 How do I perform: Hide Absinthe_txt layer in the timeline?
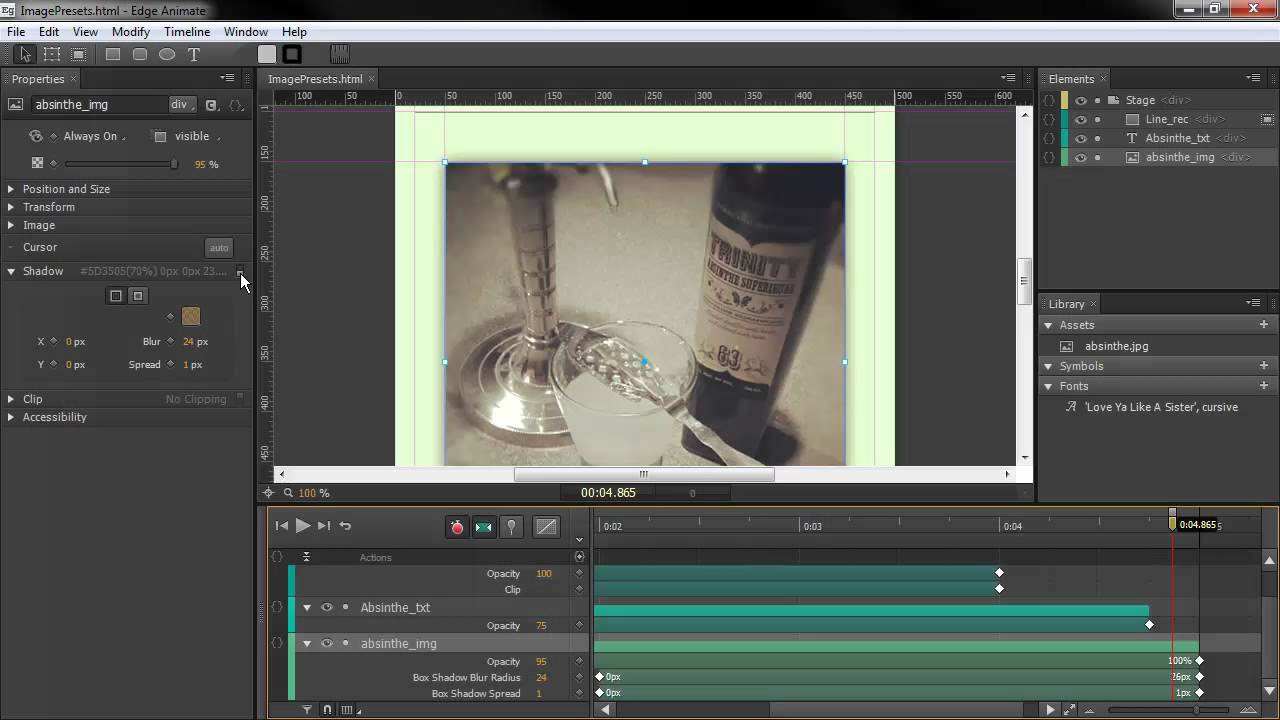pyautogui.click(x=326, y=607)
